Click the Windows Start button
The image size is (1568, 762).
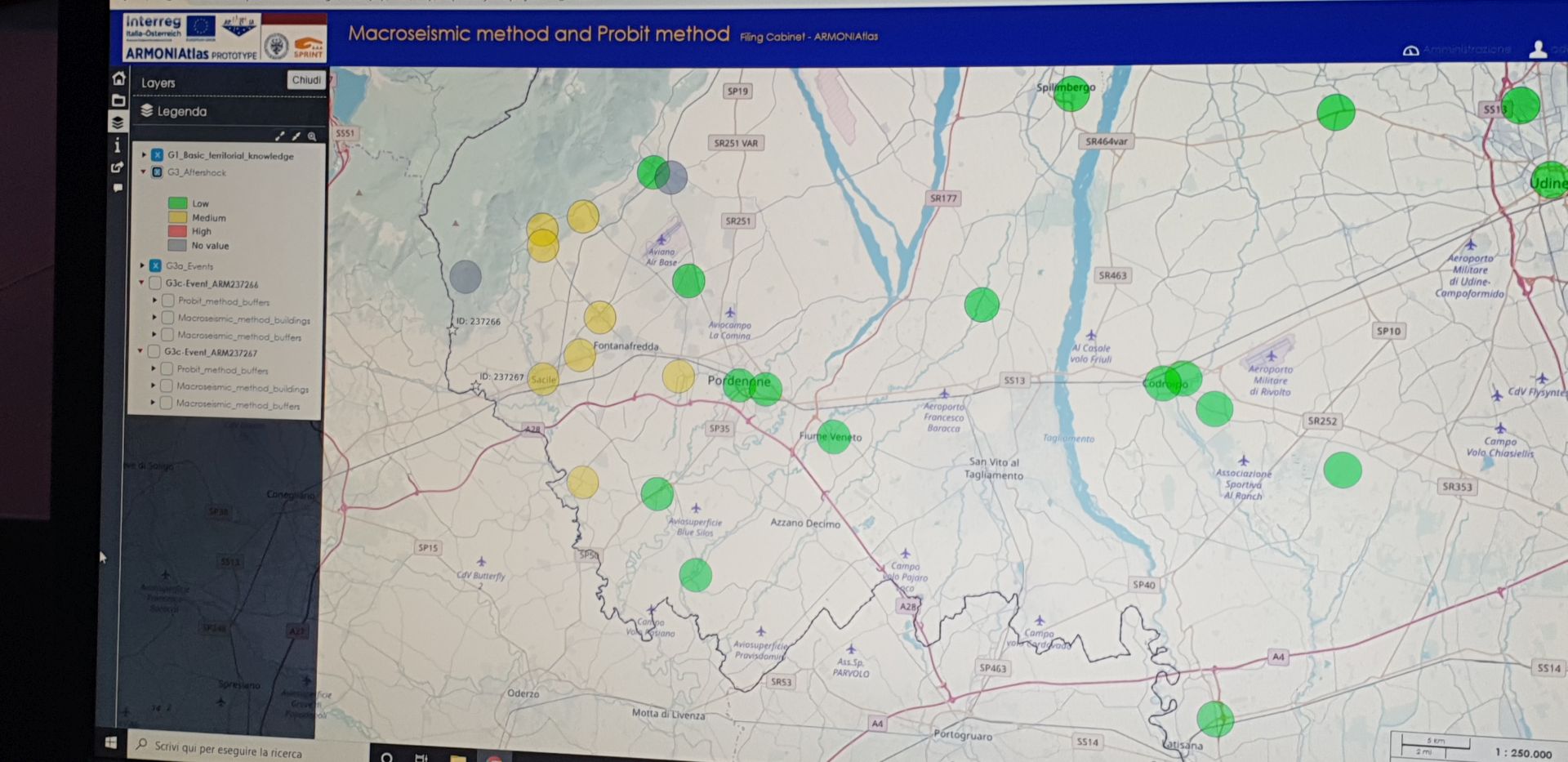110,742
